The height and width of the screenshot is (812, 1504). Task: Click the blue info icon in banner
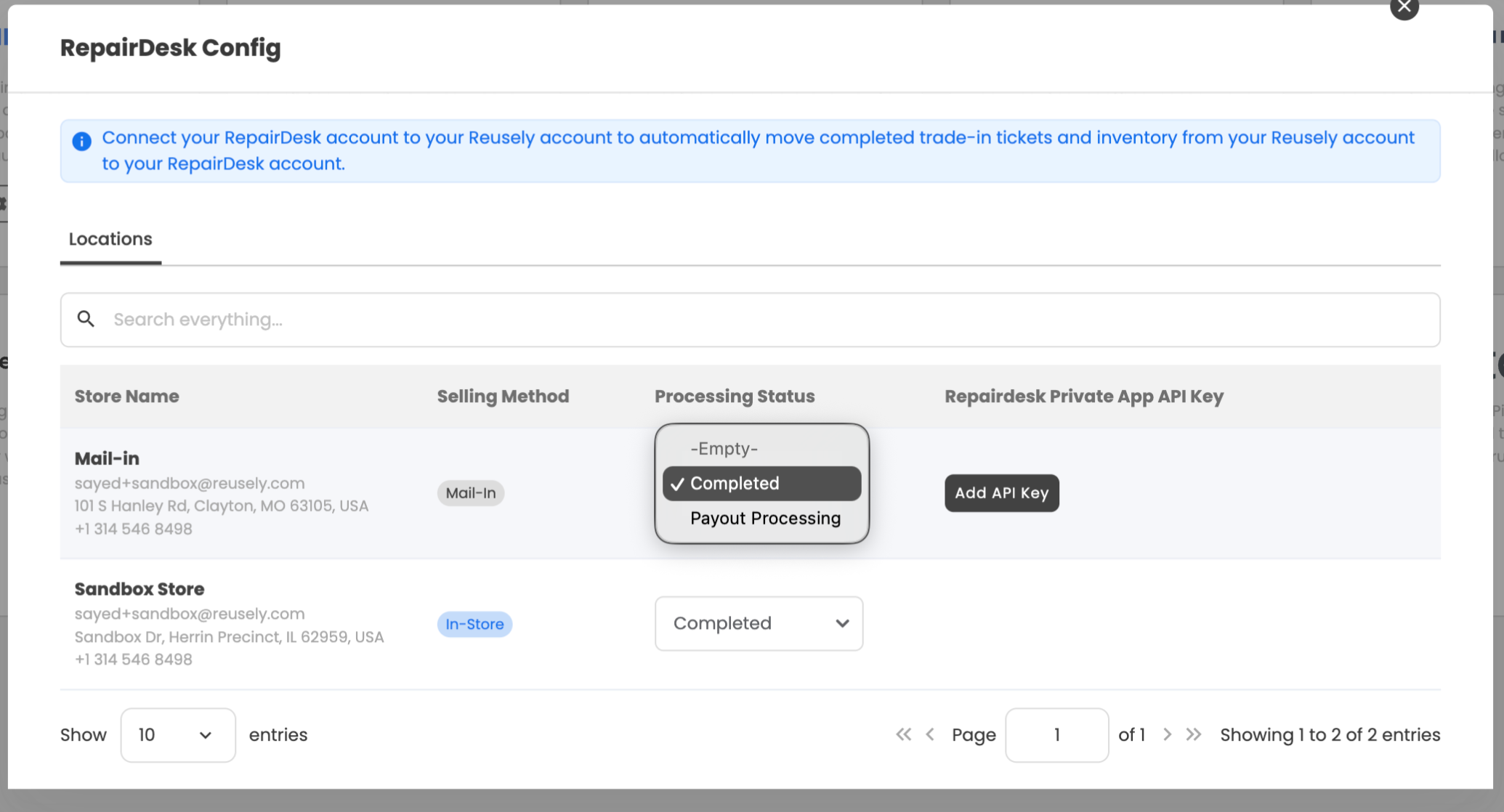(82, 141)
